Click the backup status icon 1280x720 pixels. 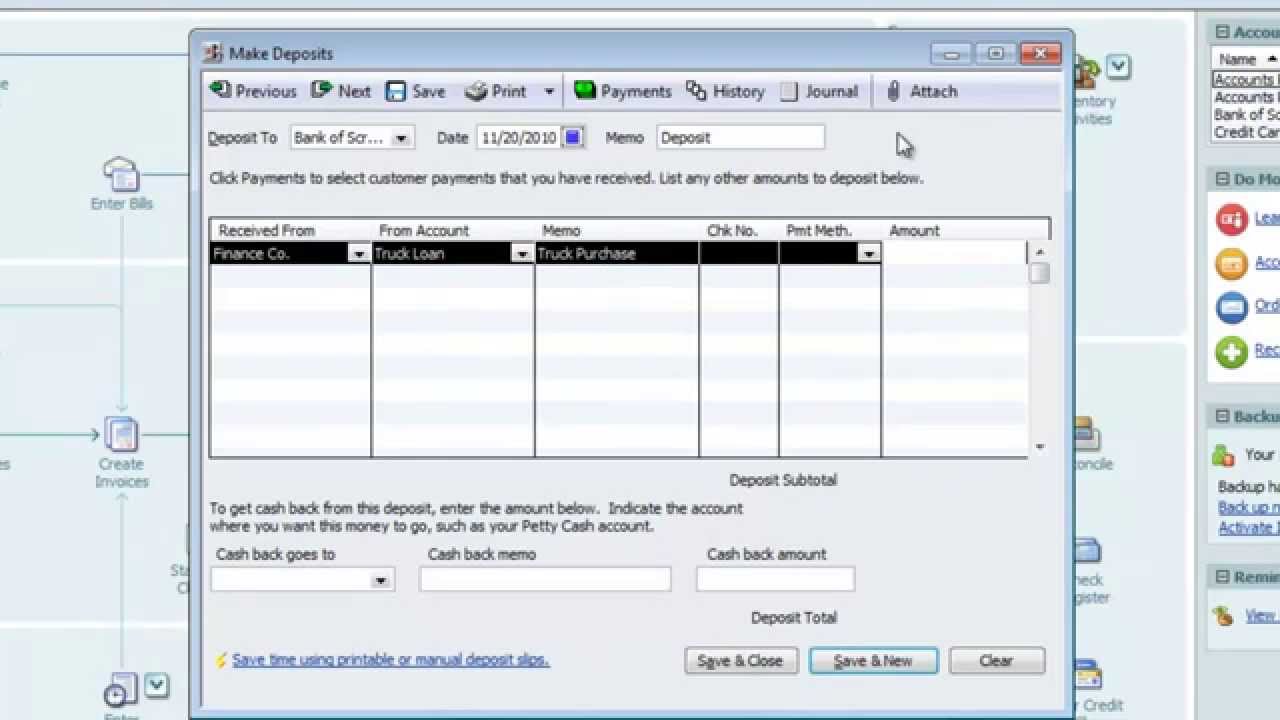[1223, 456]
